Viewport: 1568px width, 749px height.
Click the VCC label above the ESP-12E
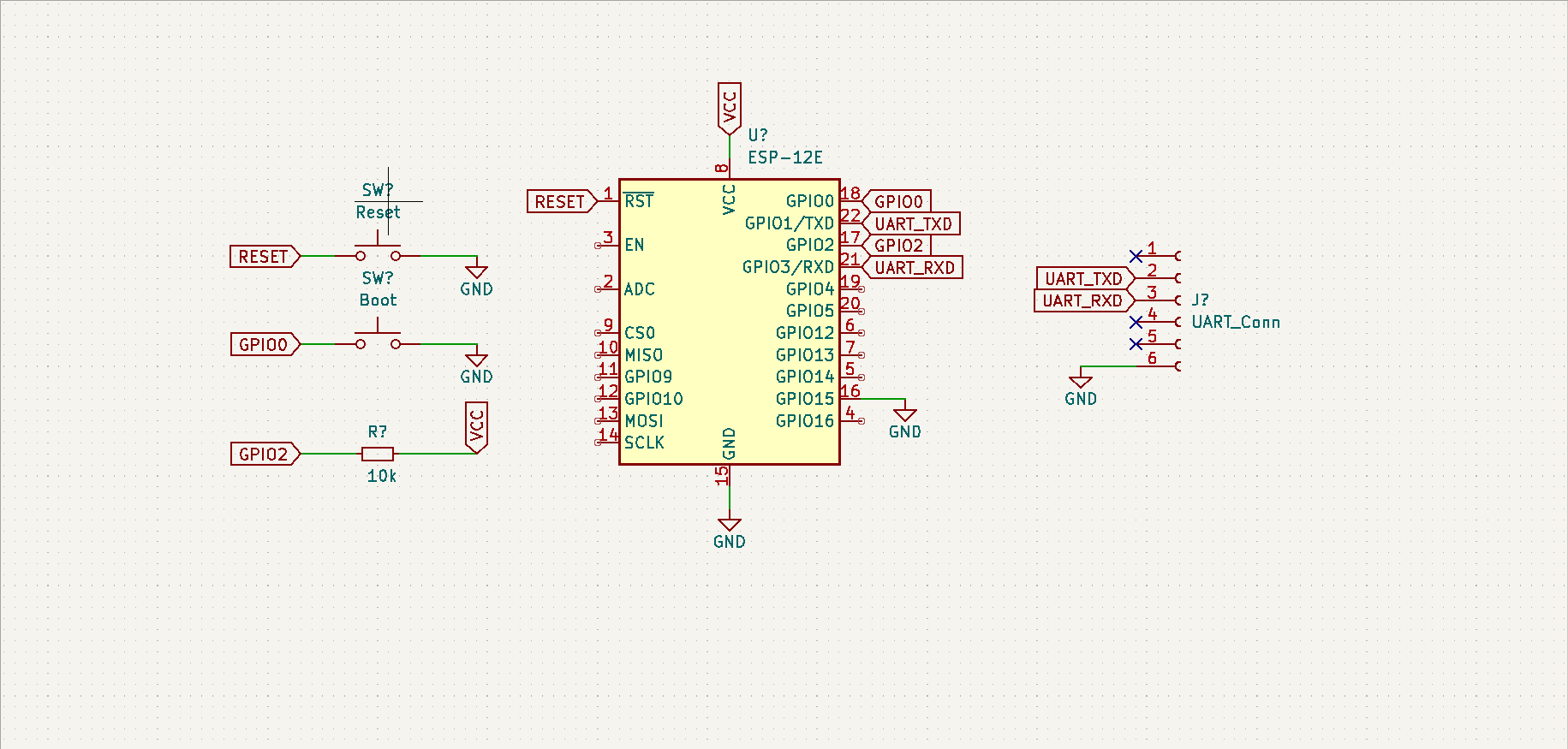730,109
